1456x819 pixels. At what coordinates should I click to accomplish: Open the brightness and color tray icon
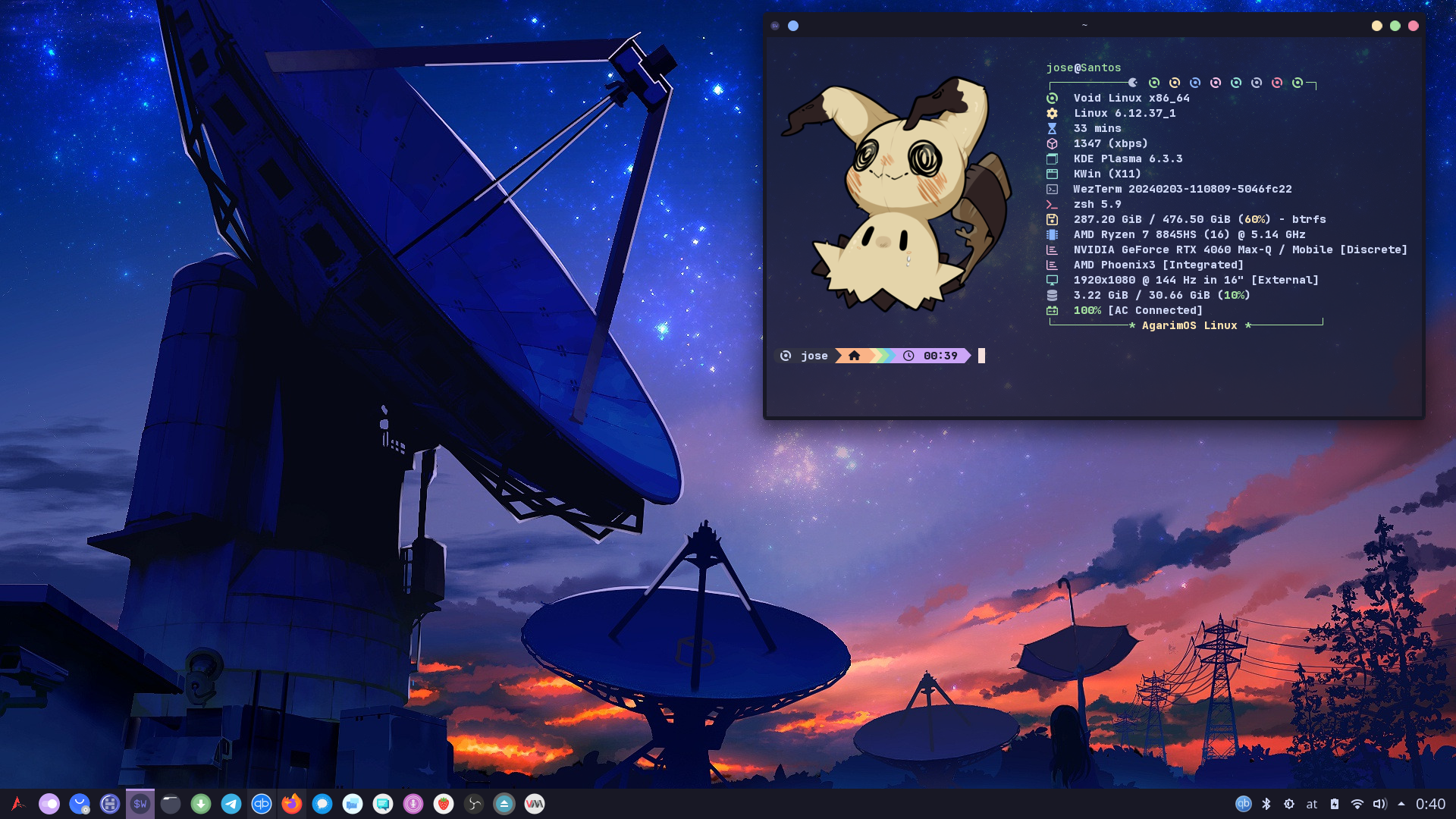(x=1289, y=804)
